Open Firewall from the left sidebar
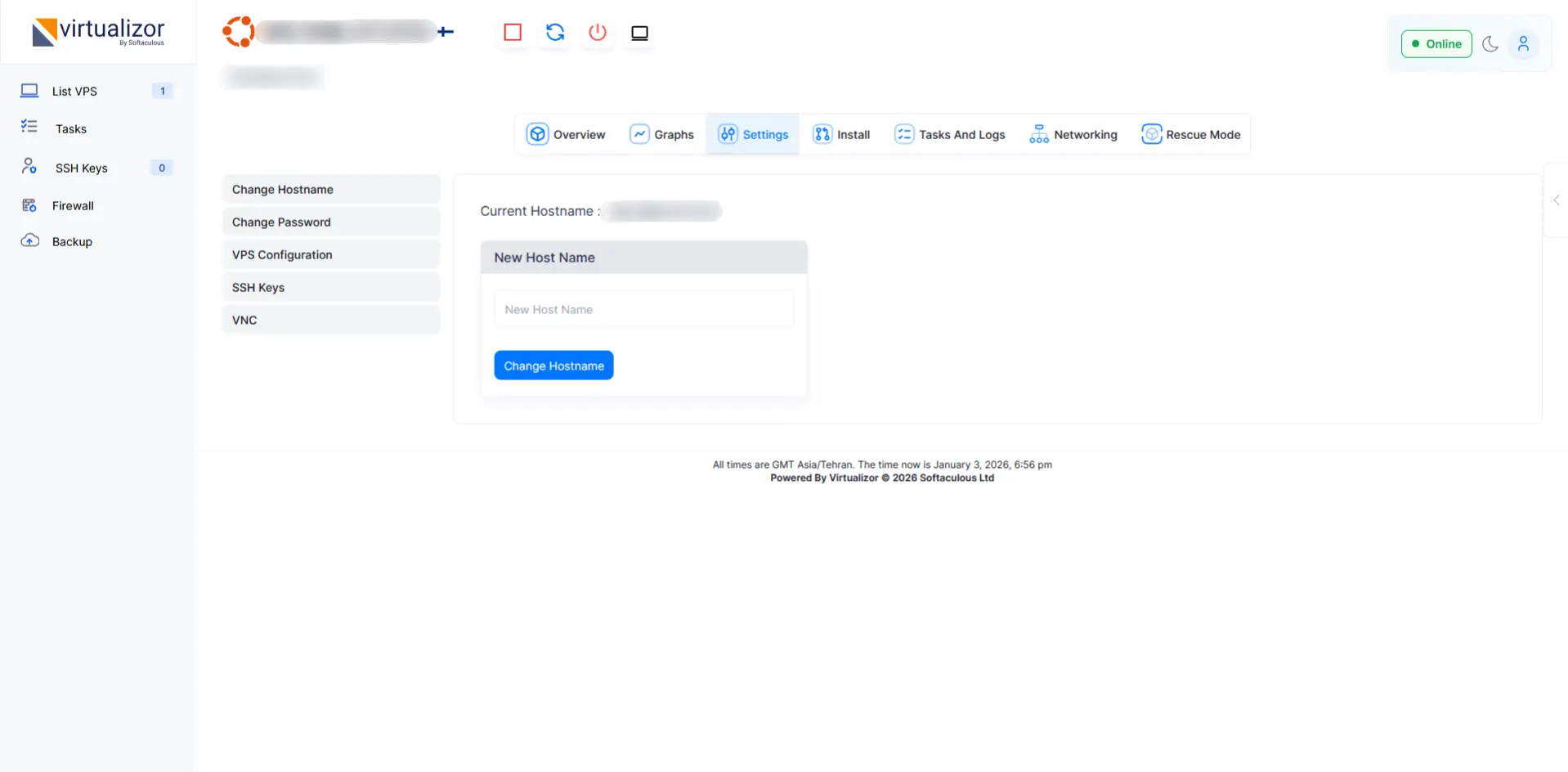The image size is (1568, 772). click(x=73, y=206)
